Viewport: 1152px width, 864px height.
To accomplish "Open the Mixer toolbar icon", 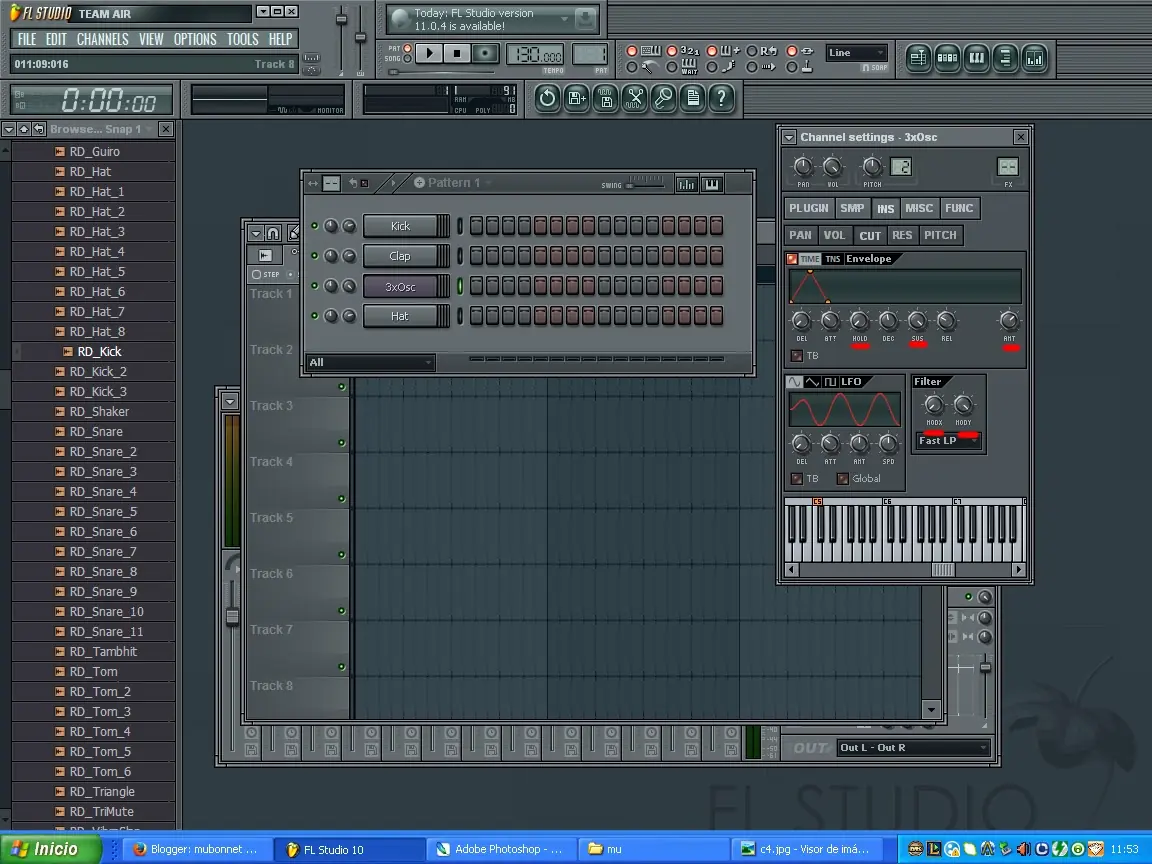I will coord(1034,58).
